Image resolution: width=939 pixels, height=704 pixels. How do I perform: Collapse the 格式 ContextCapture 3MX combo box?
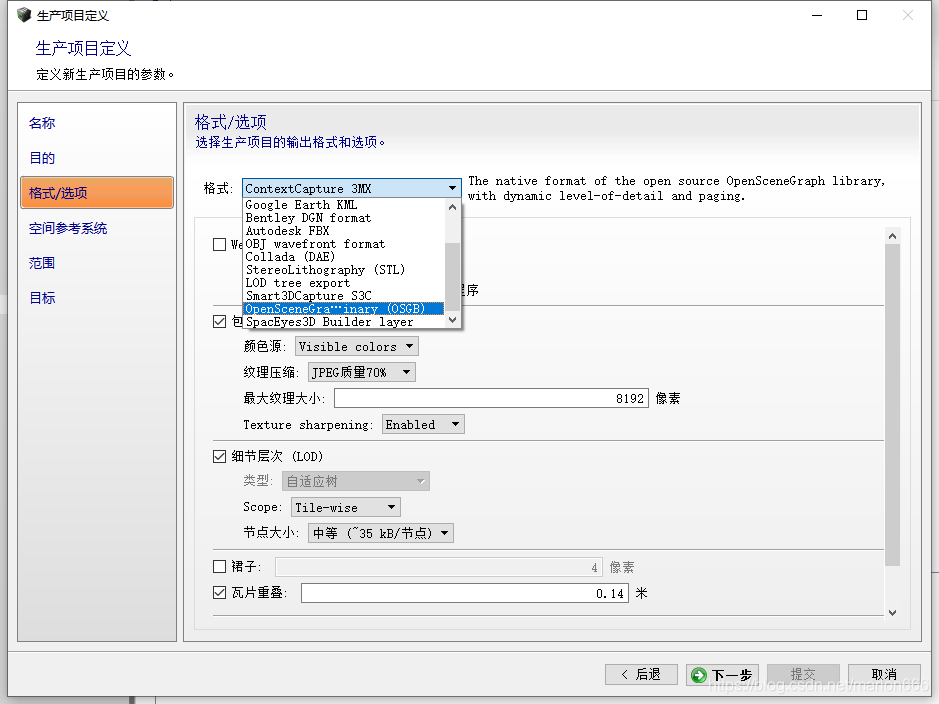[352, 189]
